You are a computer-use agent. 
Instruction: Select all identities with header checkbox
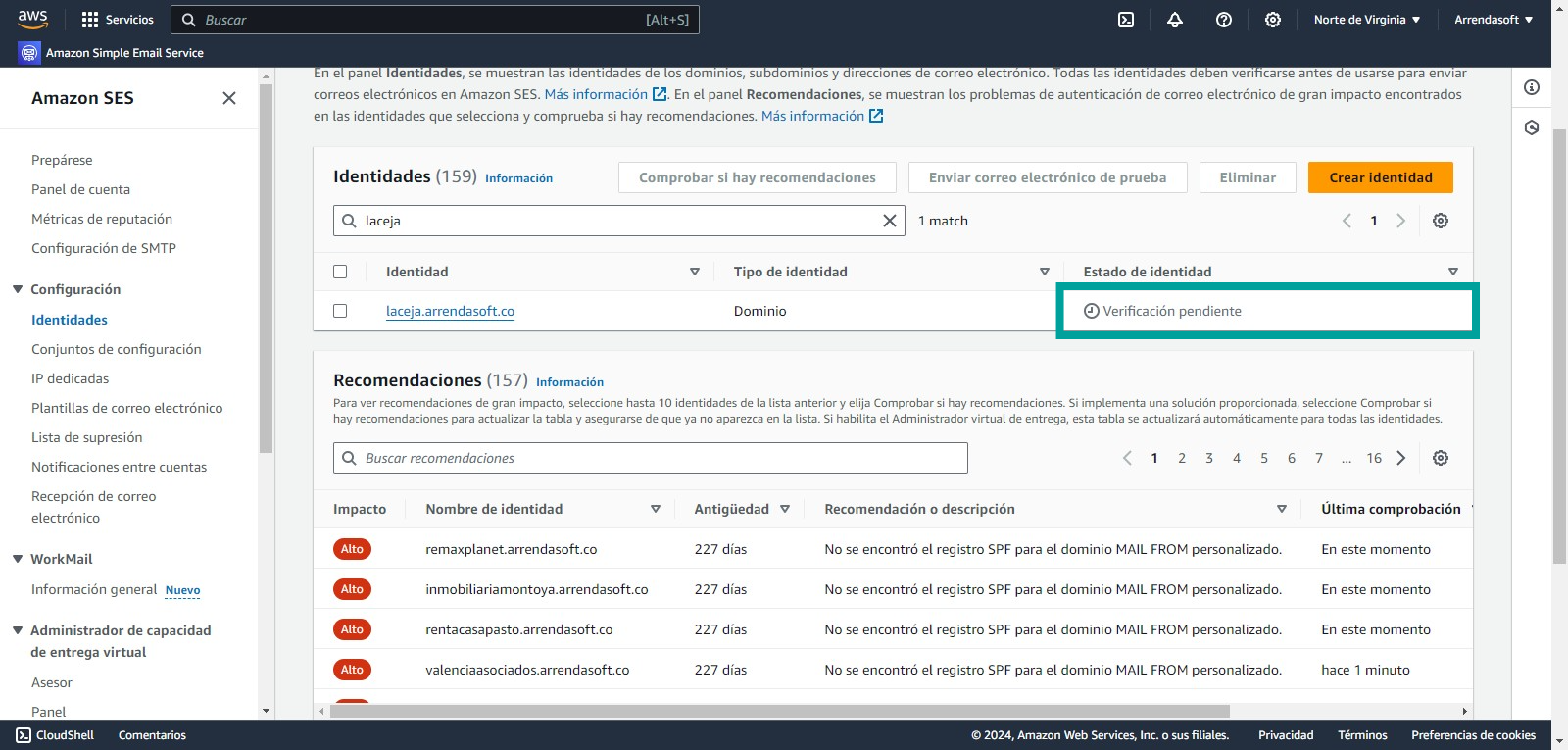point(340,272)
